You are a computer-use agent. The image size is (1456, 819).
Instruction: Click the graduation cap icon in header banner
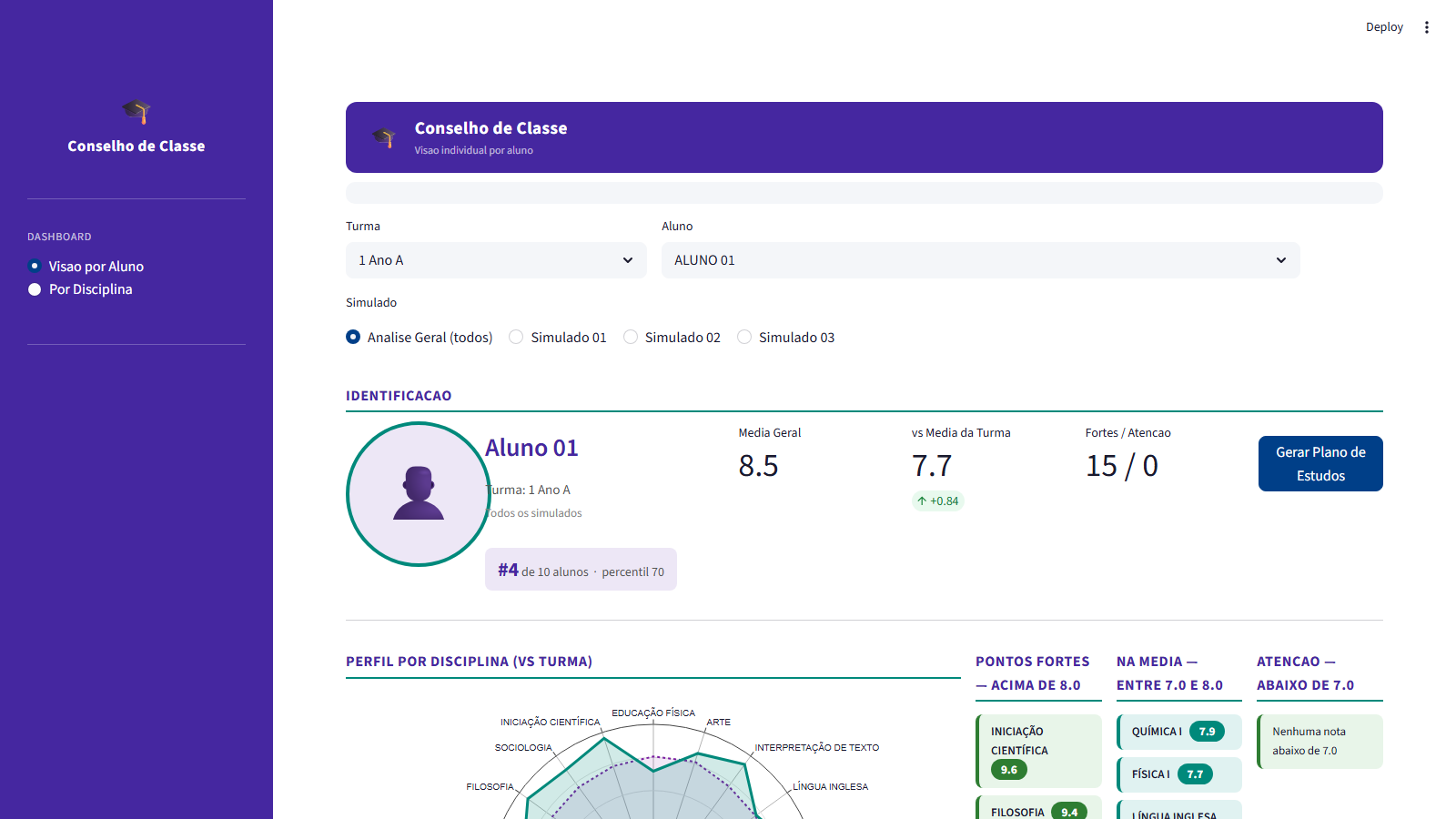tap(384, 137)
